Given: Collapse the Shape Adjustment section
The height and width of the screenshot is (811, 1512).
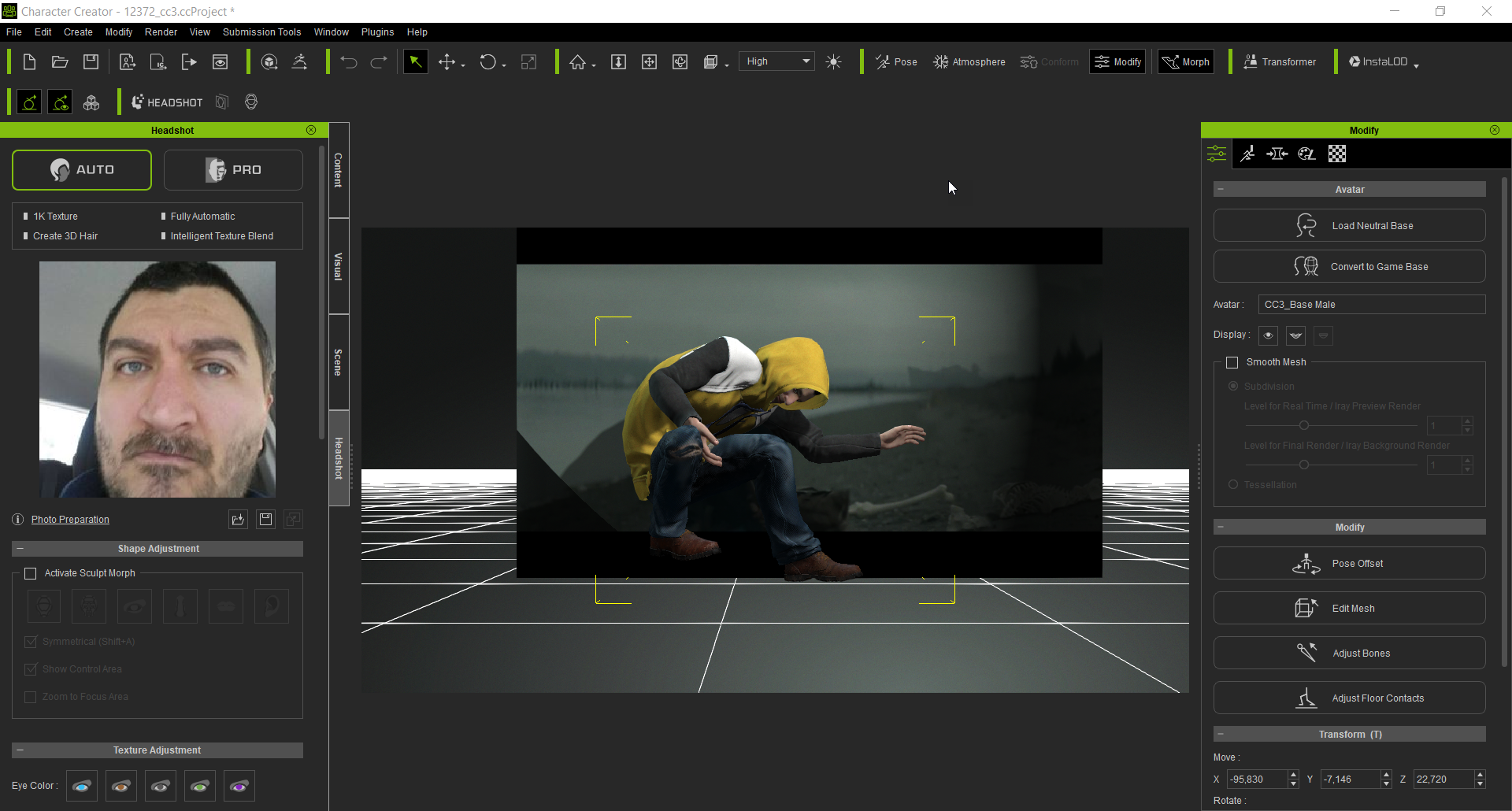Looking at the screenshot, I should (x=20, y=549).
